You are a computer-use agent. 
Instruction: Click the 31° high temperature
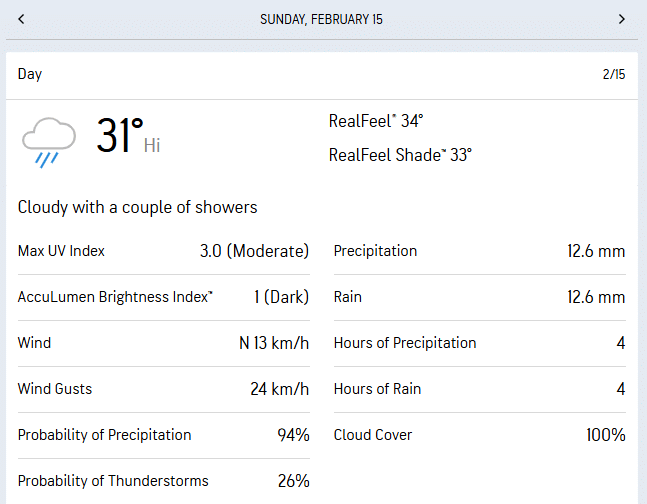pos(121,136)
